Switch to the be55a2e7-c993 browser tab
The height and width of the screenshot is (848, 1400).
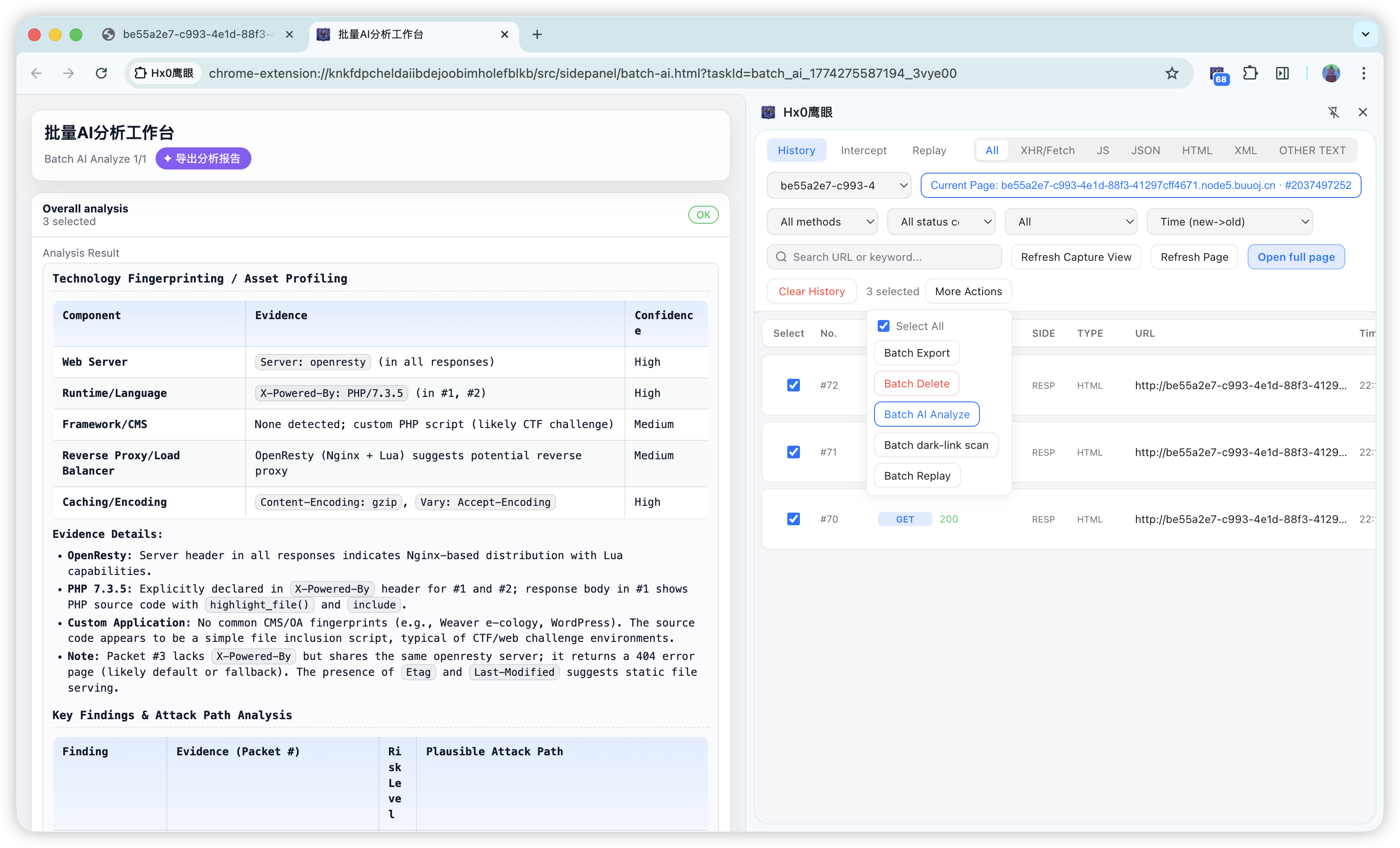coord(197,35)
